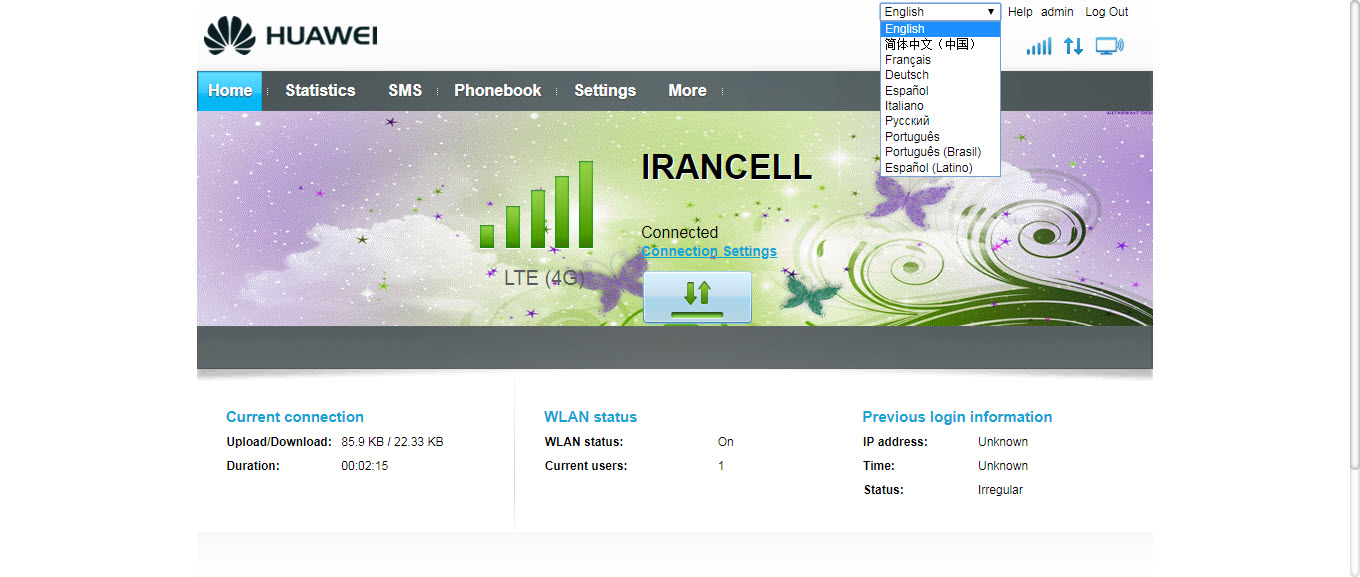Viewport: 1360px width, 577px height.
Task: Click the Duration label
Action: 253,466
